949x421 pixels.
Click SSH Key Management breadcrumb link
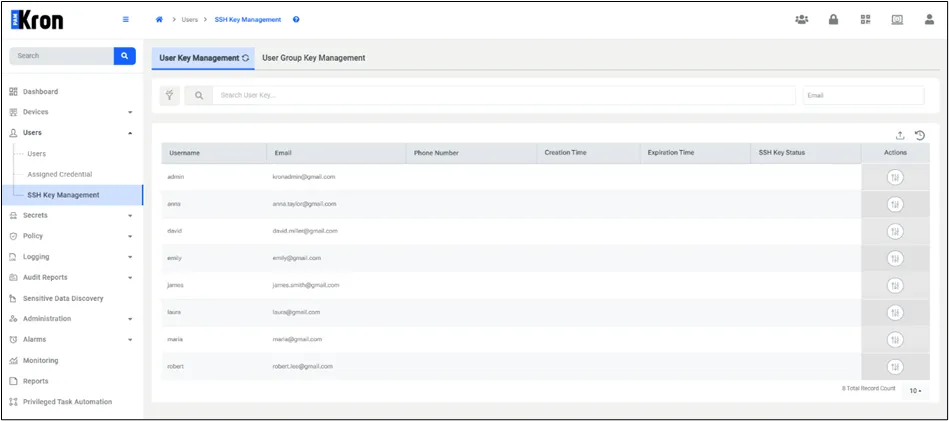coord(248,20)
